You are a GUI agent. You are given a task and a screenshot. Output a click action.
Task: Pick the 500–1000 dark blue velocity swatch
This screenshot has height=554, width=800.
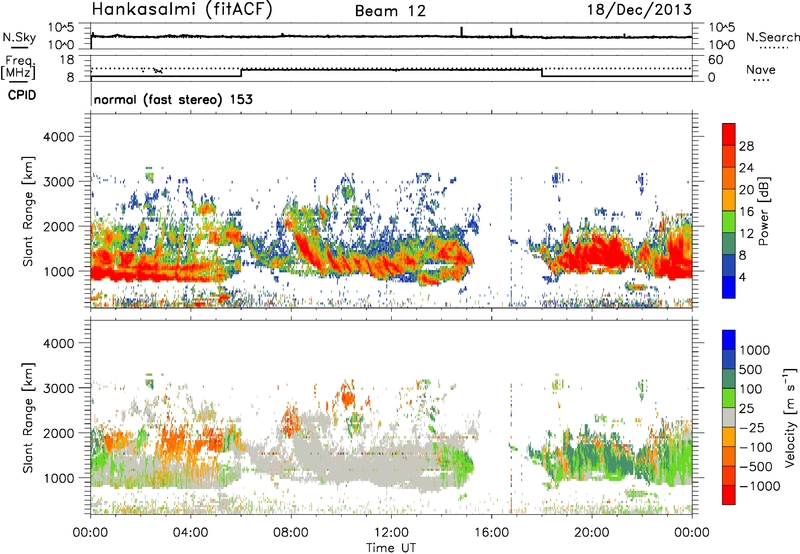coord(729,359)
